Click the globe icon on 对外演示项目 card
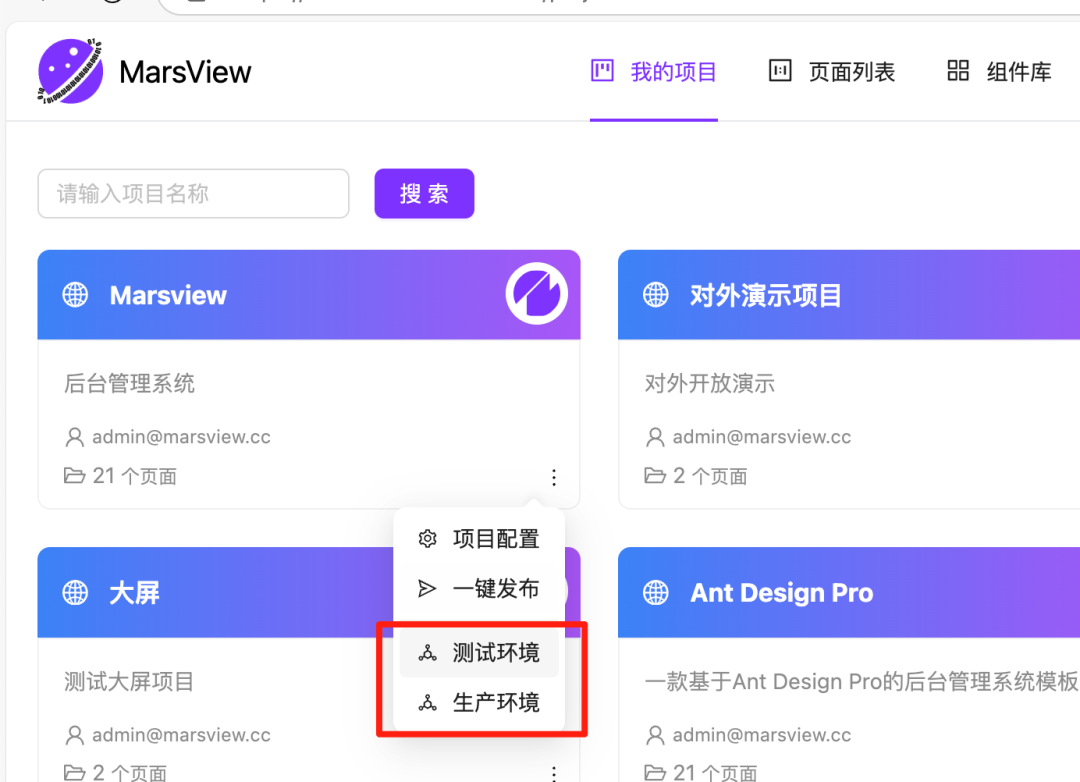 coord(656,295)
